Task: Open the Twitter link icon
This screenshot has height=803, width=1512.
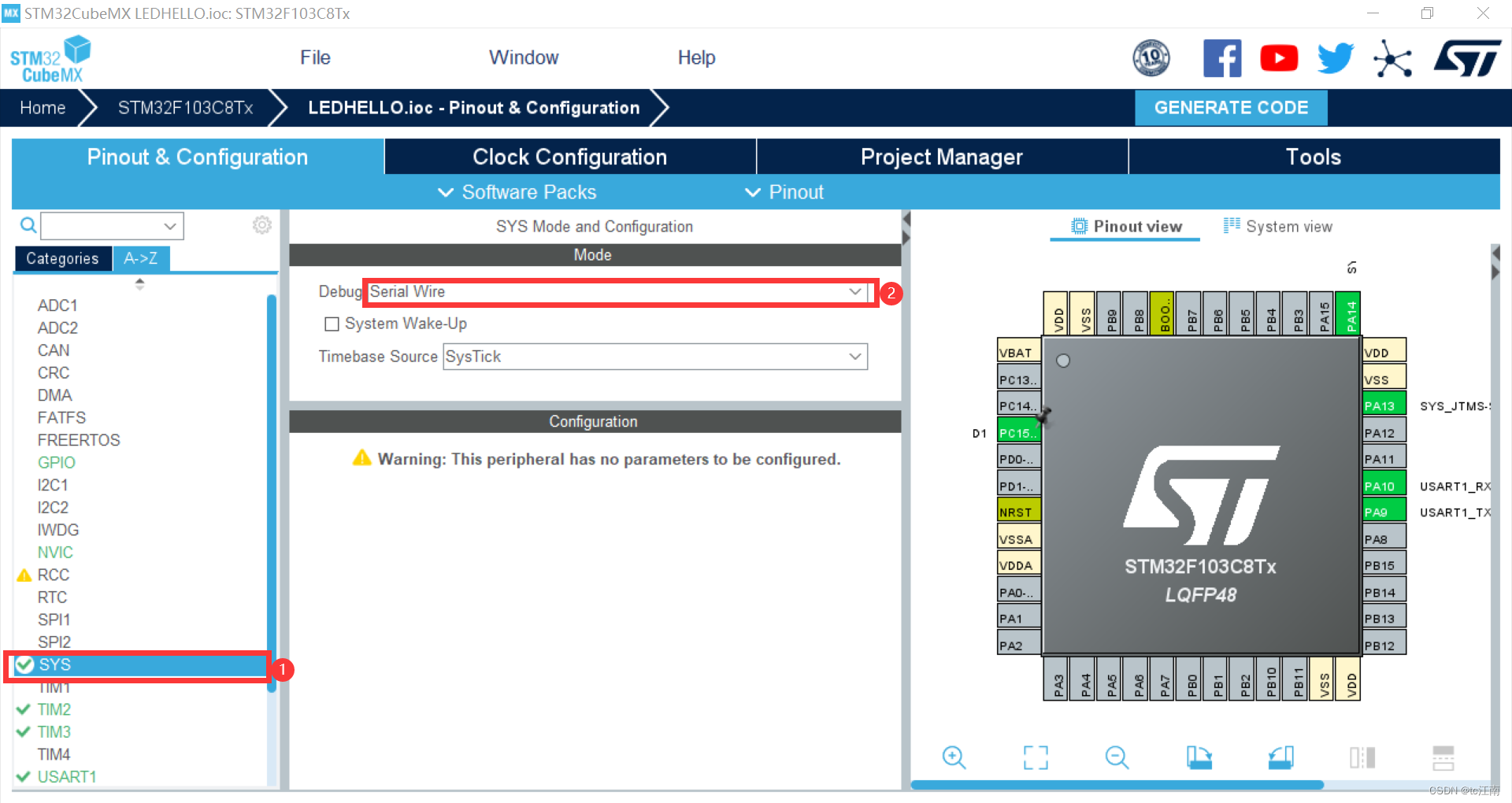Action: pyautogui.click(x=1336, y=58)
